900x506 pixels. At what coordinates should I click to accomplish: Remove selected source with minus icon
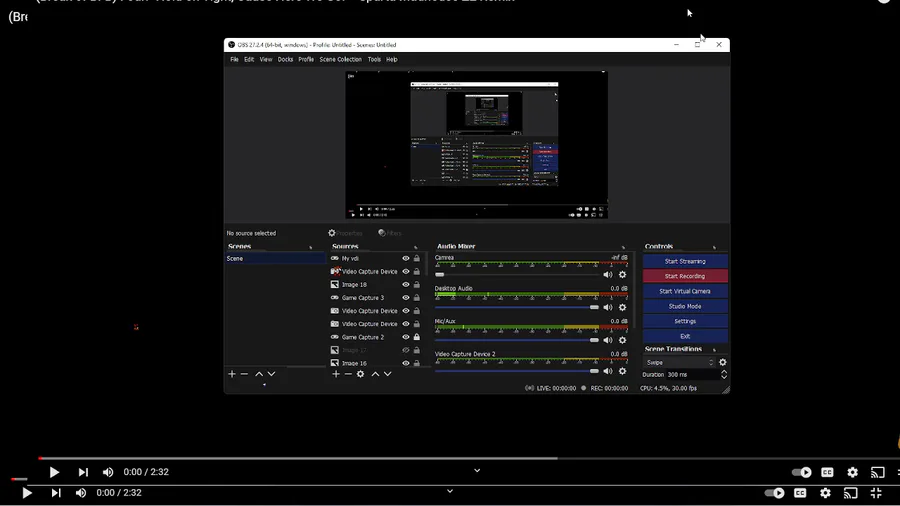[x=348, y=374]
